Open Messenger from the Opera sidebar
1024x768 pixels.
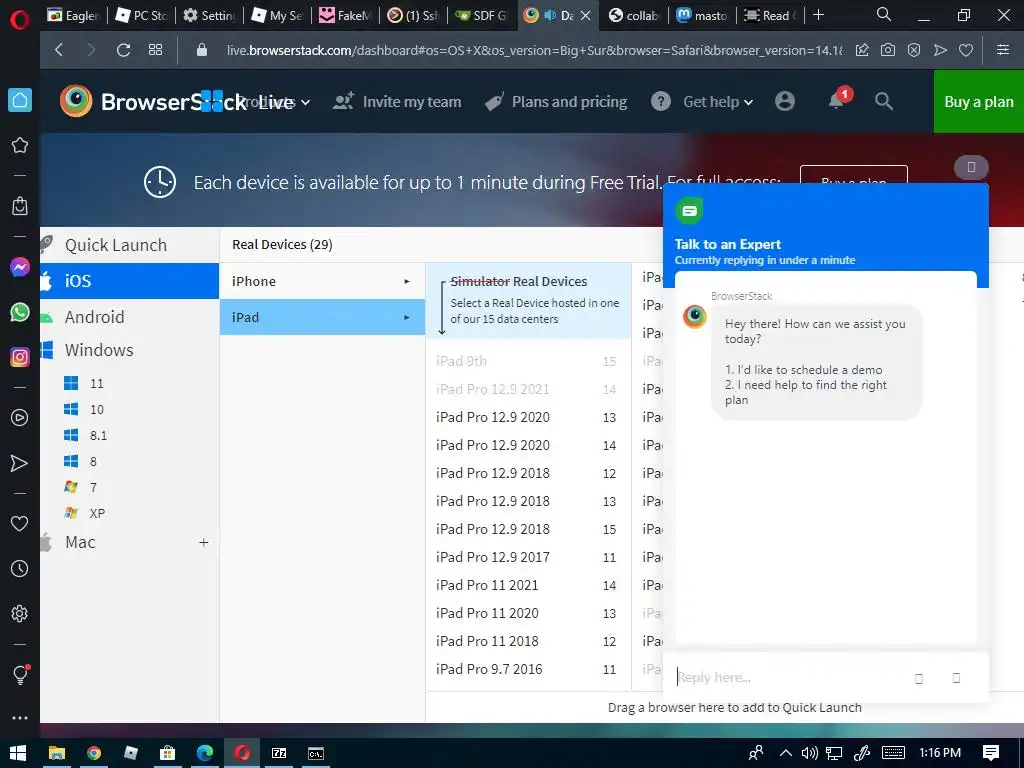point(20,267)
